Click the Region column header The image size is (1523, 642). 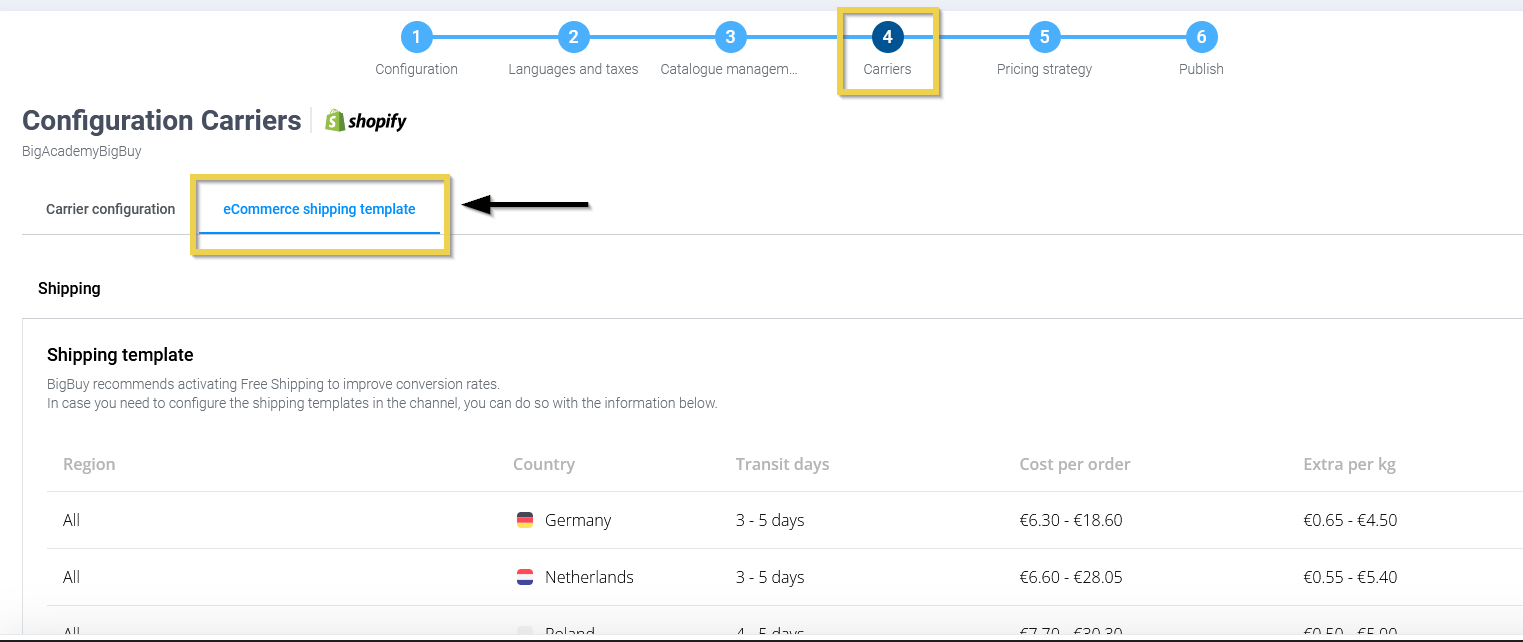[x=89, y=464]
